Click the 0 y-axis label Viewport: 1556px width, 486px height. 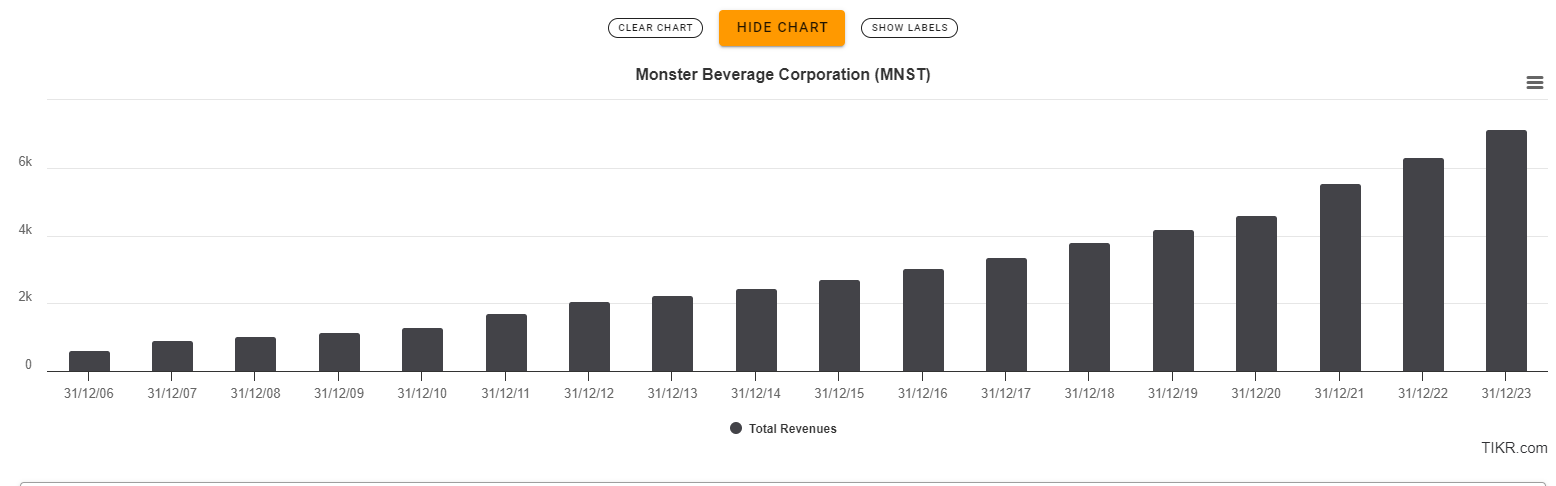(x=28, y=365)
